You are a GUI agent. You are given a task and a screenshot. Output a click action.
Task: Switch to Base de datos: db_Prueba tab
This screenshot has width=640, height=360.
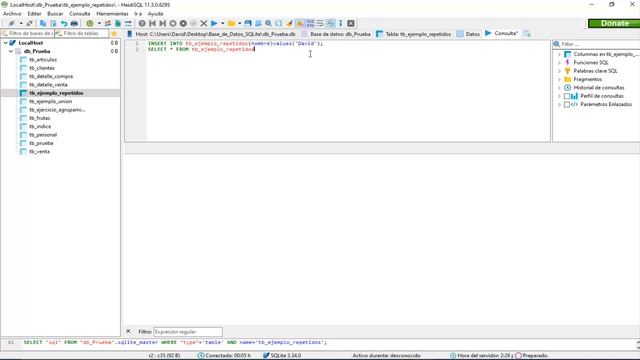coord(336,34)
